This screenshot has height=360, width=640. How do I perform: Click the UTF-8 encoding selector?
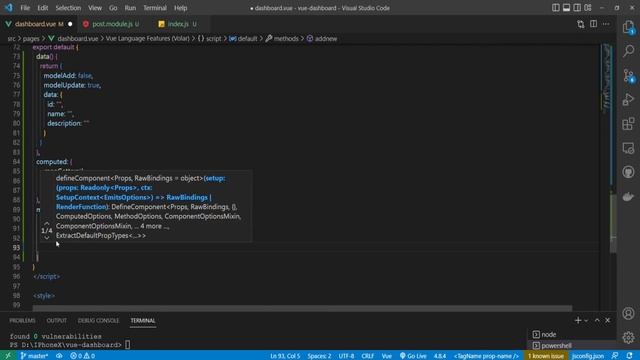(x=346, y=356)
